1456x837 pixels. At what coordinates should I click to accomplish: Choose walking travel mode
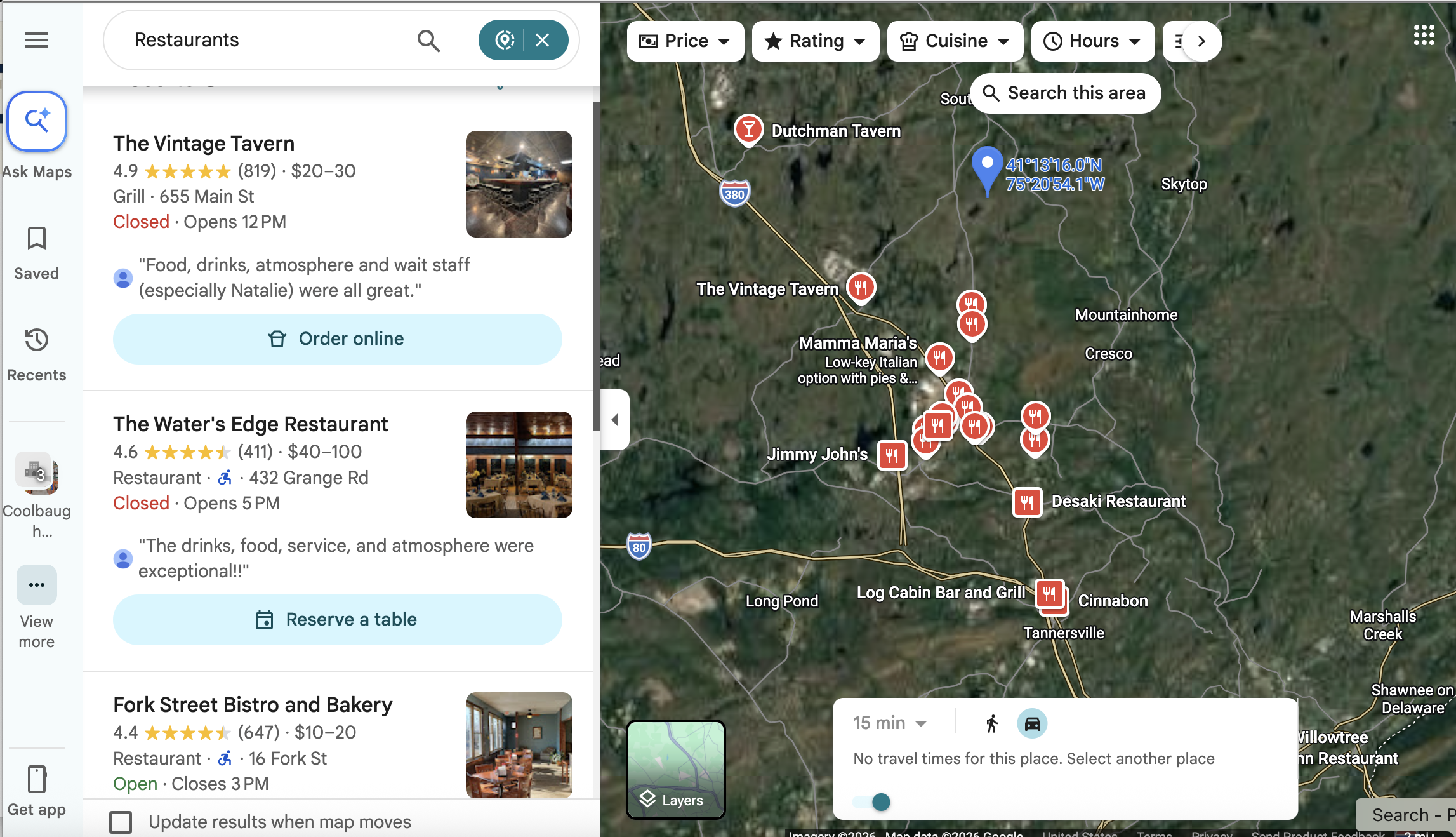[x=992, y=723]
